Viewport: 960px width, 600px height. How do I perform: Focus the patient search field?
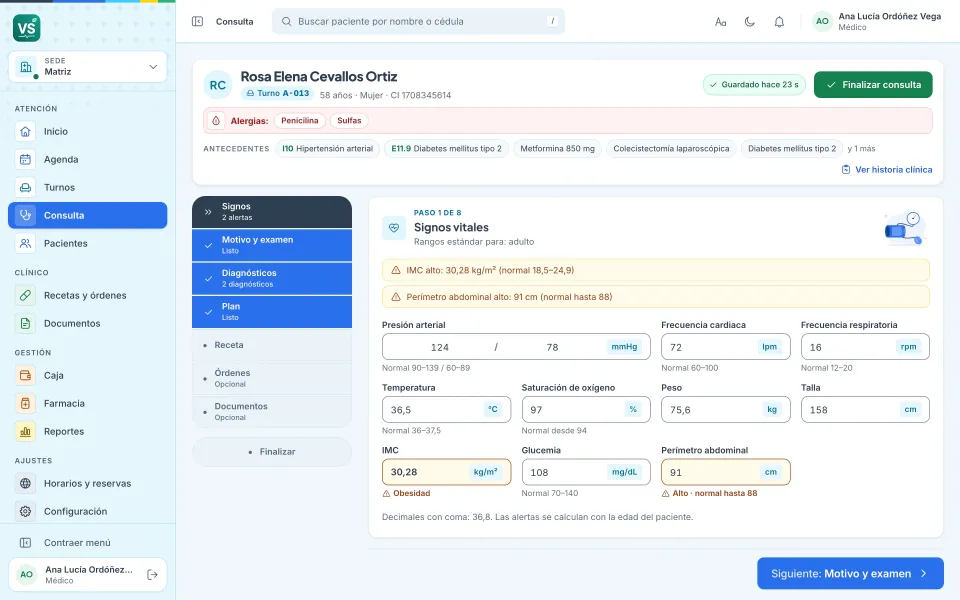[x=418, y=21]
